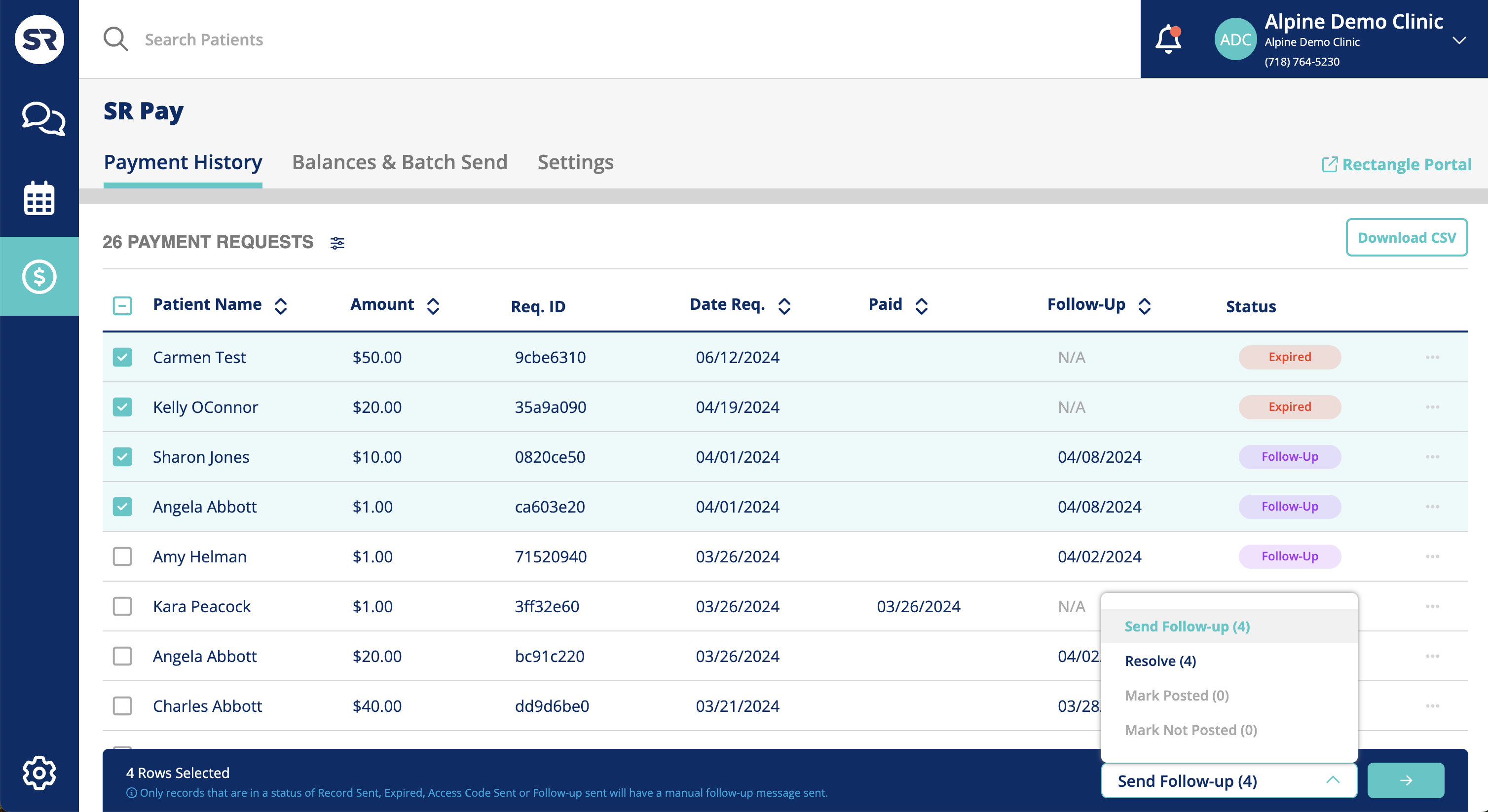
Task: Click the ADC clinic avatar
Action: tap(1235, 39)
